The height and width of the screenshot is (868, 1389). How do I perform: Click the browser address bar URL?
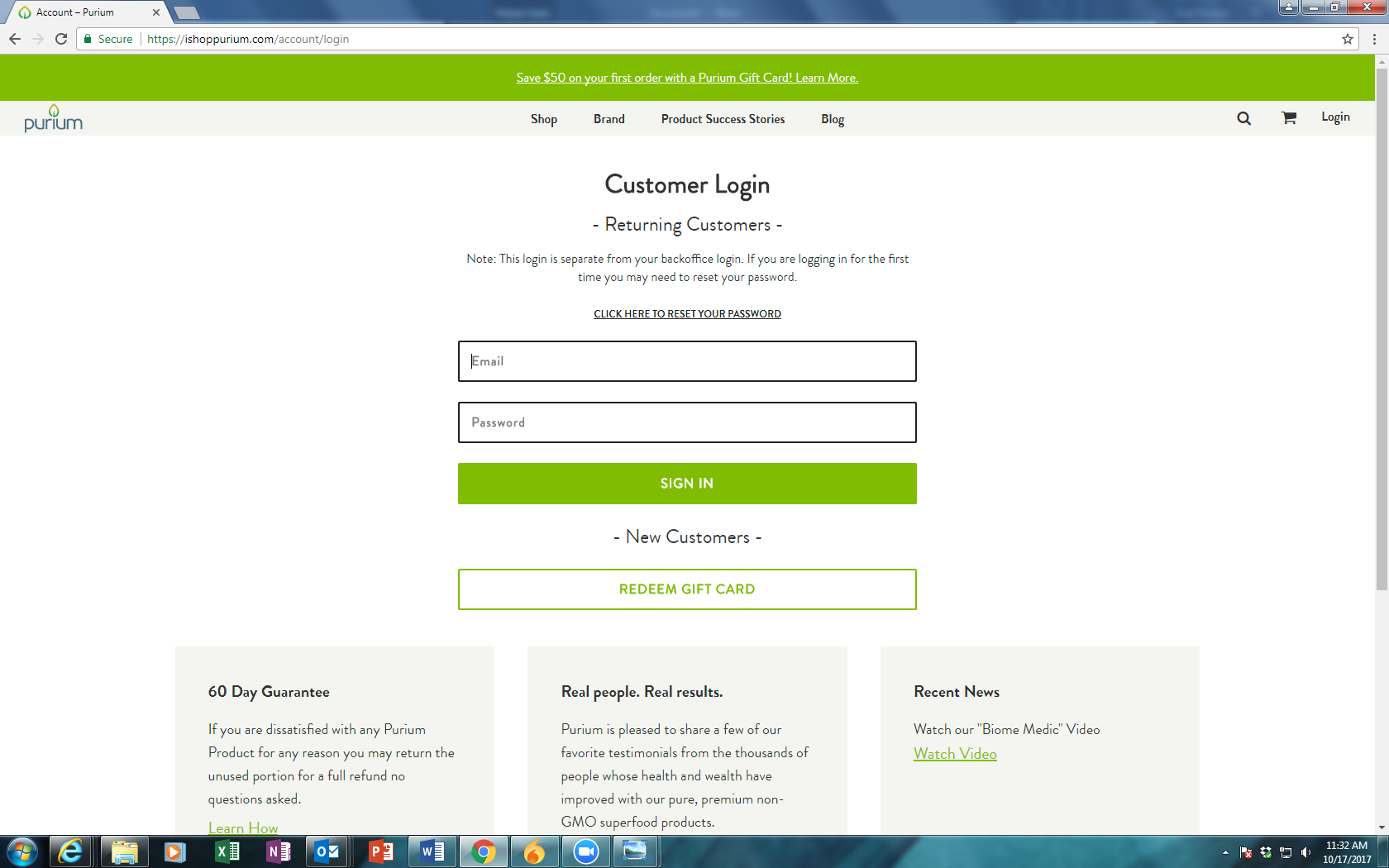(x=248, y=39)
